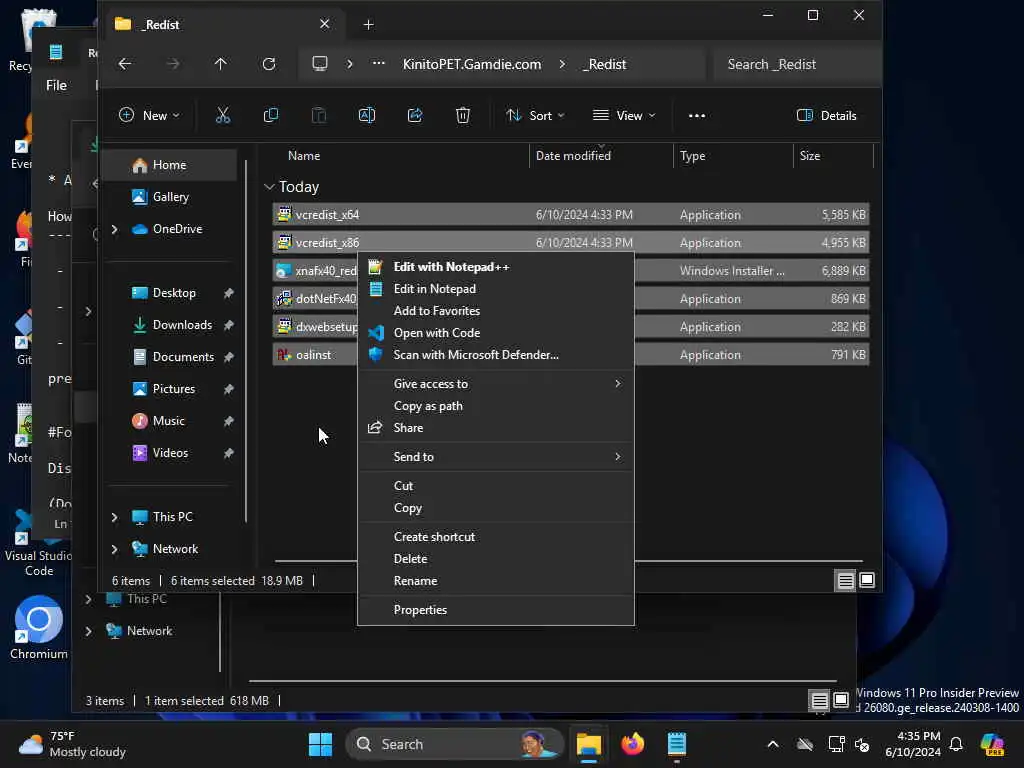Choose Edit with Notepad++ in context menu
This screenshot has width=1024, height=768.
(x=496, y=267)
